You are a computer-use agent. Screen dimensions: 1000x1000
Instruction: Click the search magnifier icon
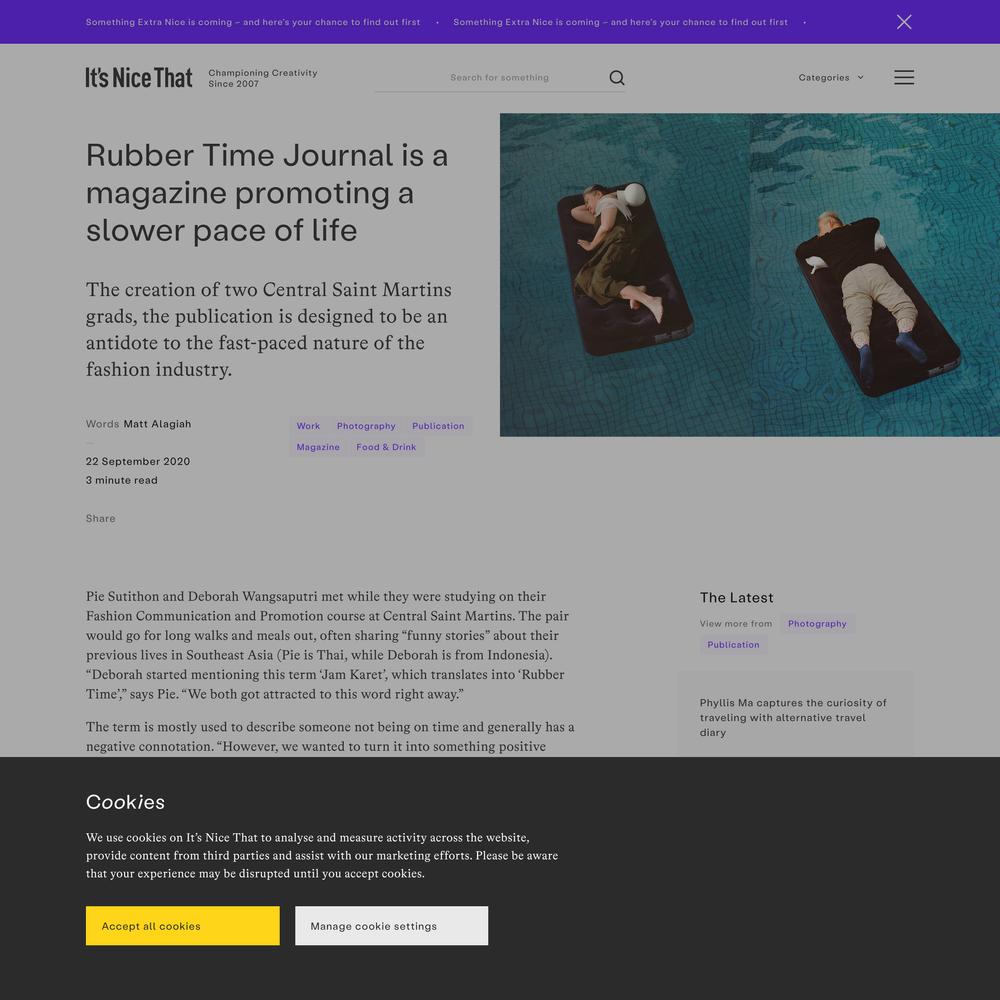pos(617,78)
